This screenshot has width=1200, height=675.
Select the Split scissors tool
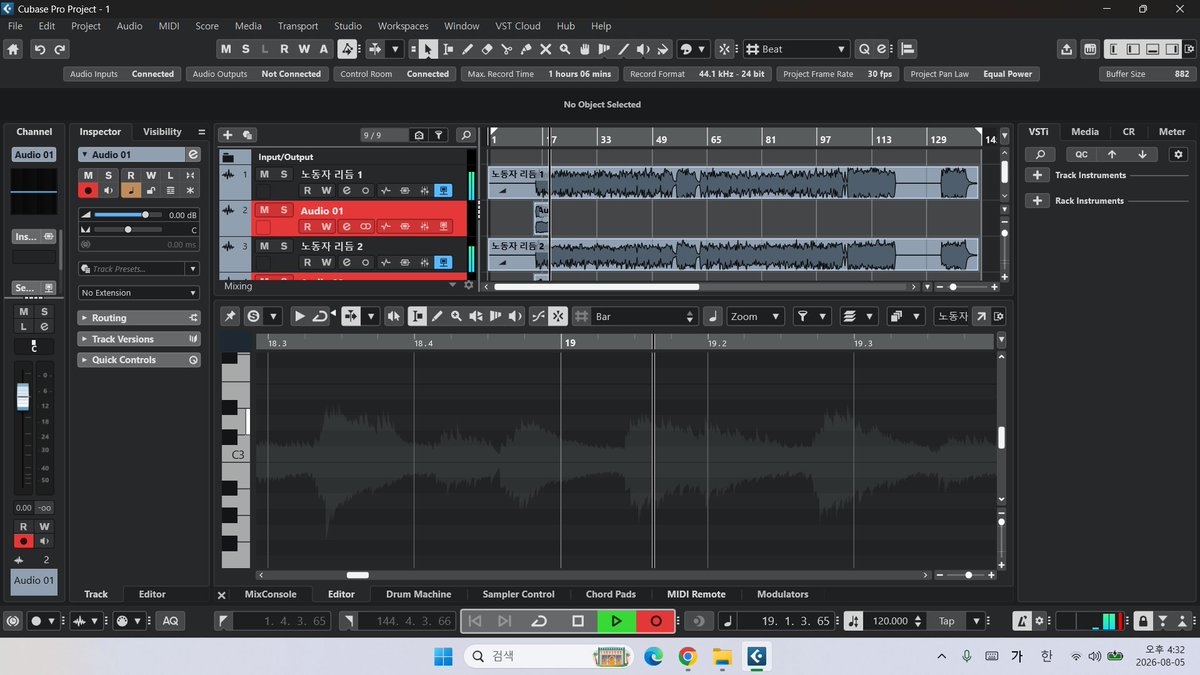507,49
